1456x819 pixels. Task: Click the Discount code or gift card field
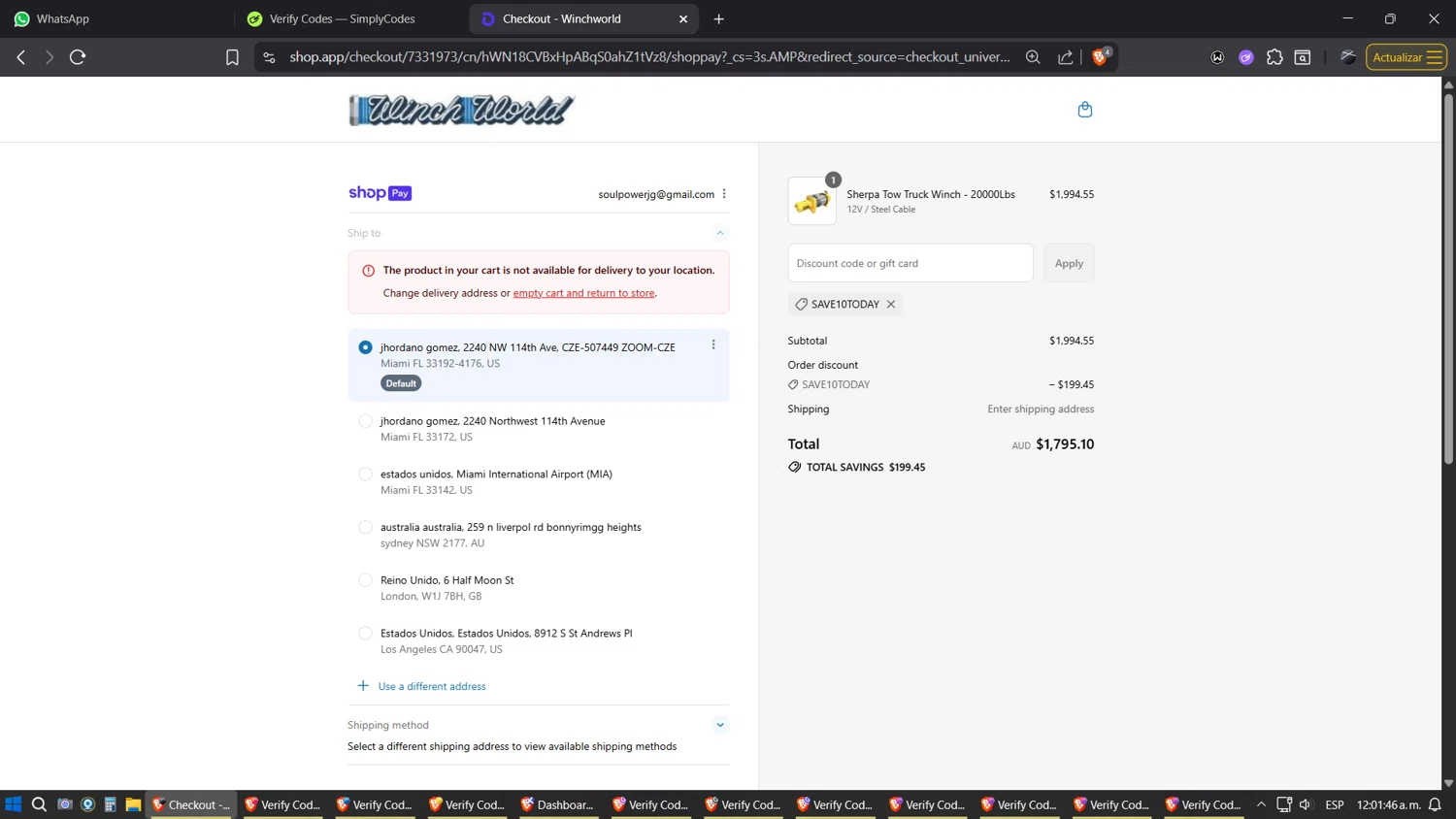910,263
